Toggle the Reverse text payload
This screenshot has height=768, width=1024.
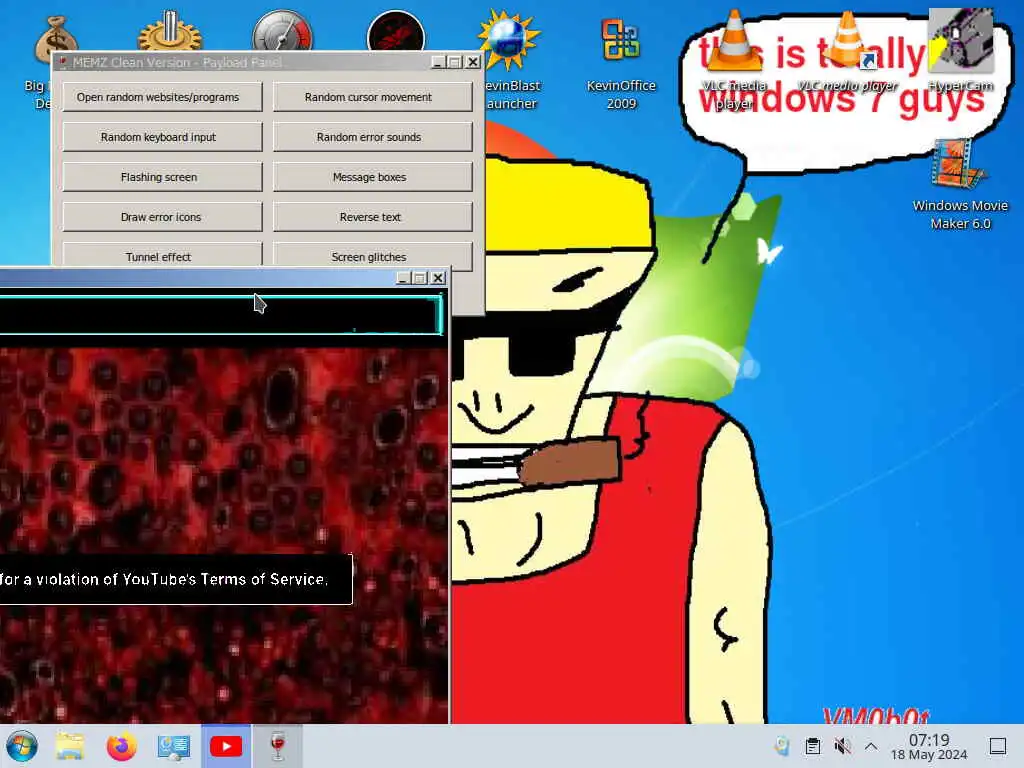[372, 217]
